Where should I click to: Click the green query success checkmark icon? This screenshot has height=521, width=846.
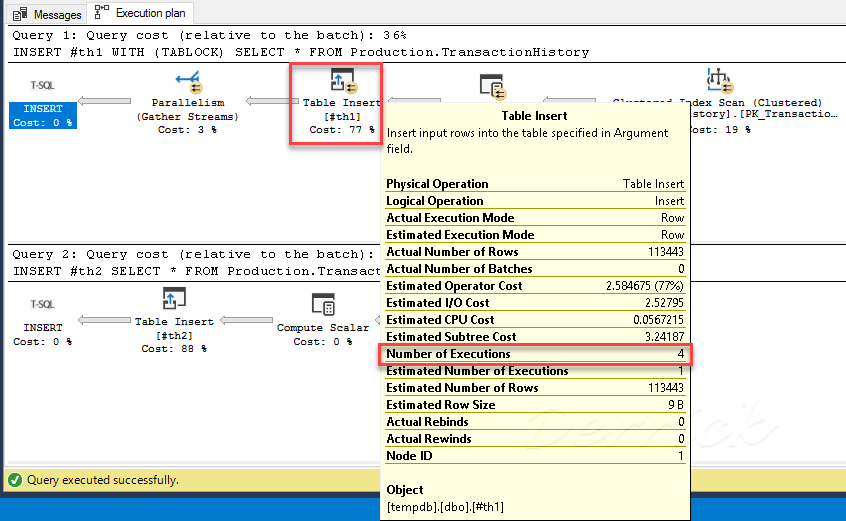(x=15, y=479)
